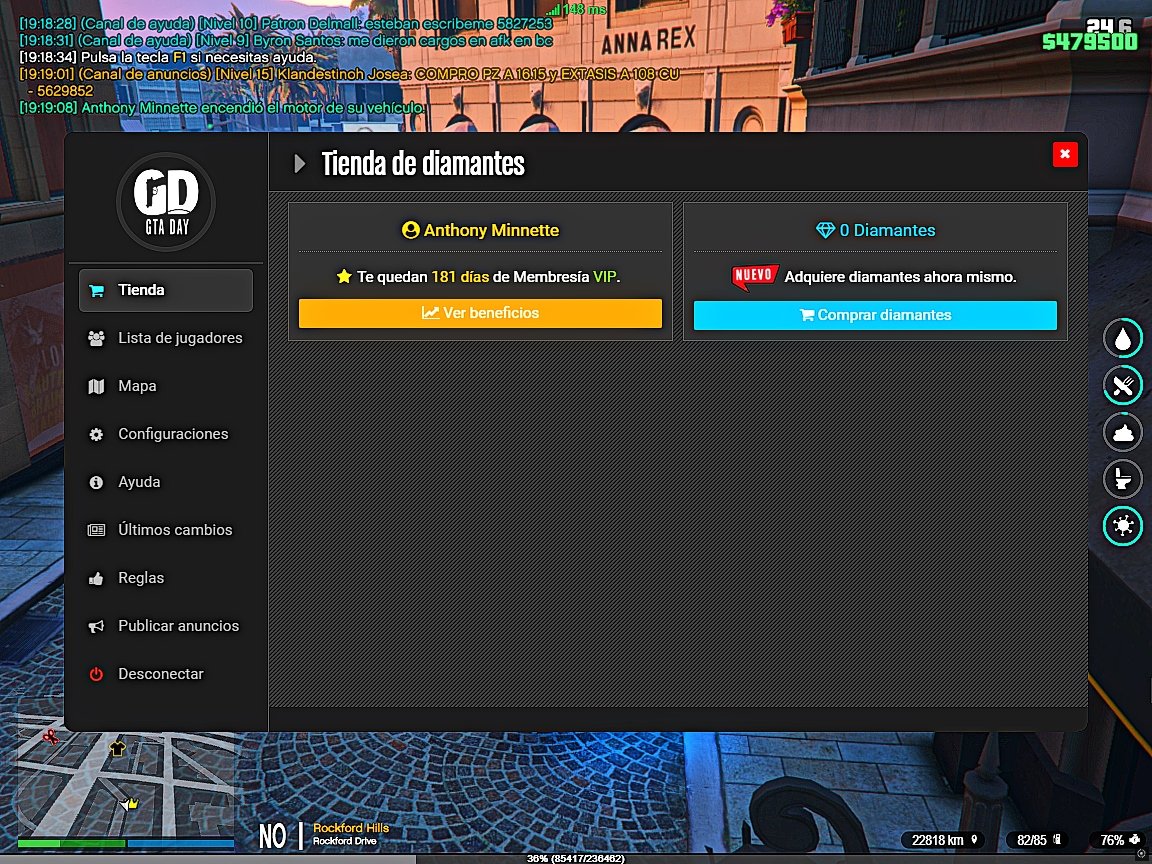Click the virus health status icon
This screenshot has height=864, width=1152.
coord(1123,526)
